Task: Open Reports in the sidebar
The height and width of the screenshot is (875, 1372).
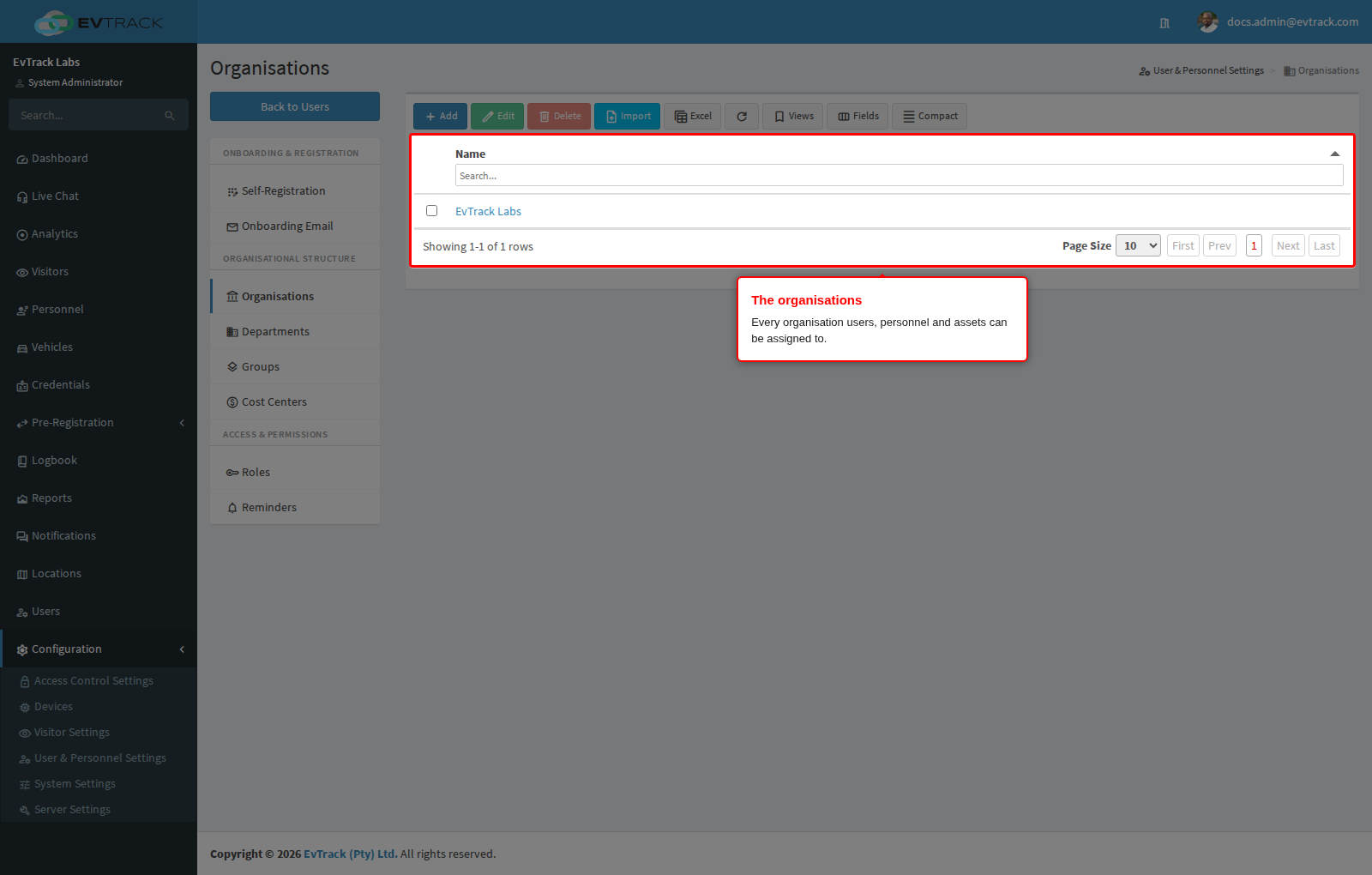Action: 99,498
